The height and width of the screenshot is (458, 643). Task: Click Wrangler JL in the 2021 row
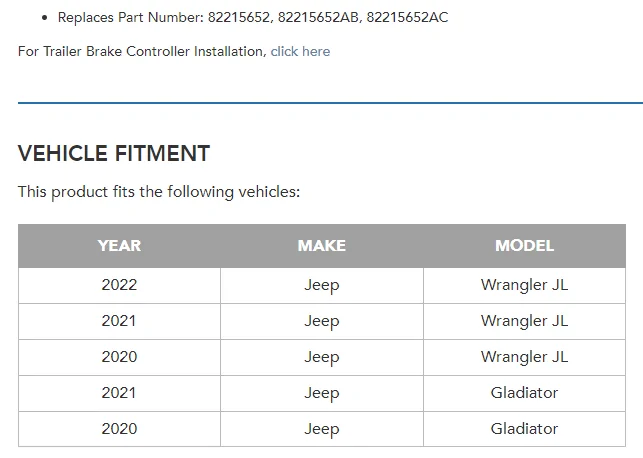click(x=524, y=321)
